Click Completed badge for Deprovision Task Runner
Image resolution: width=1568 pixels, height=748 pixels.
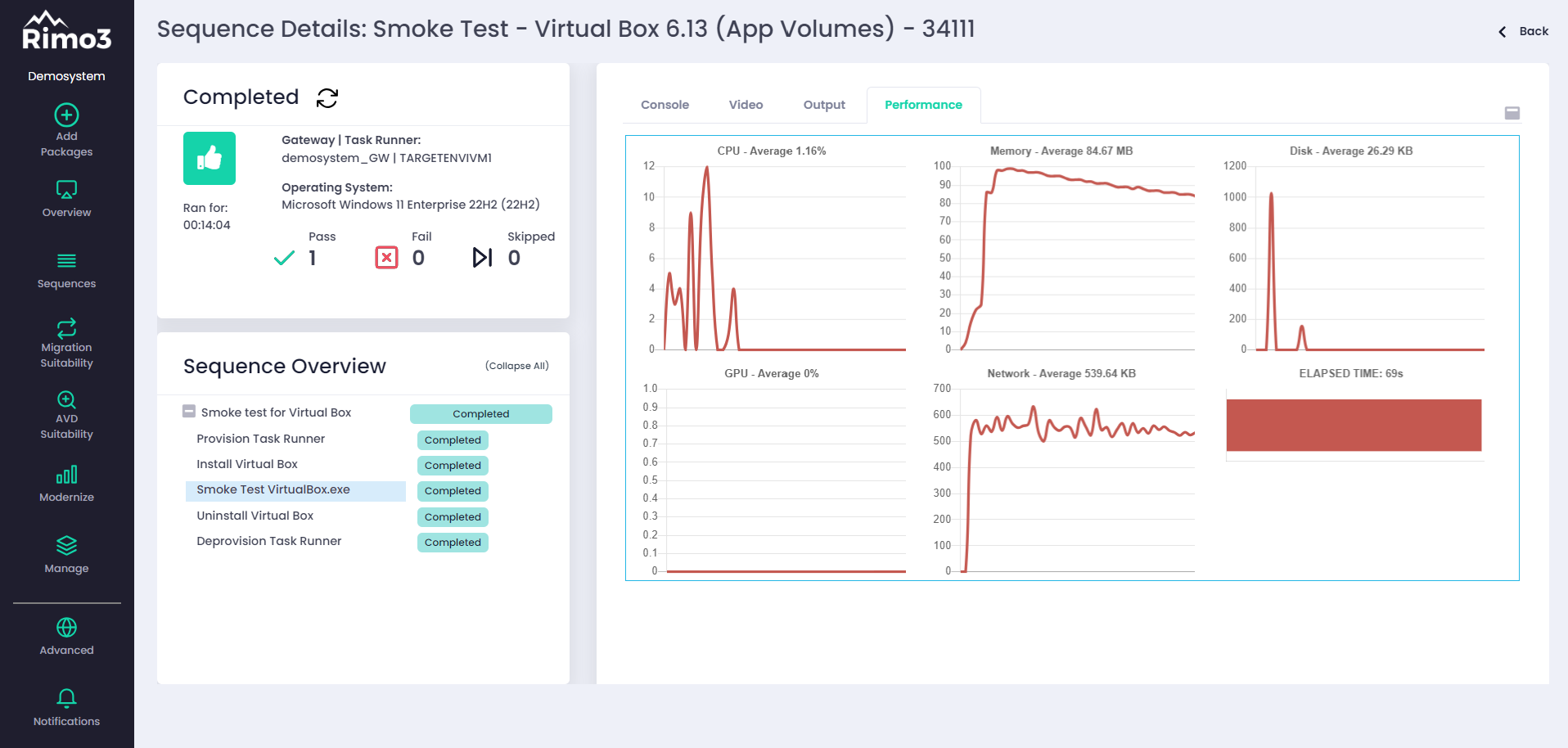(x=453, y=543)
